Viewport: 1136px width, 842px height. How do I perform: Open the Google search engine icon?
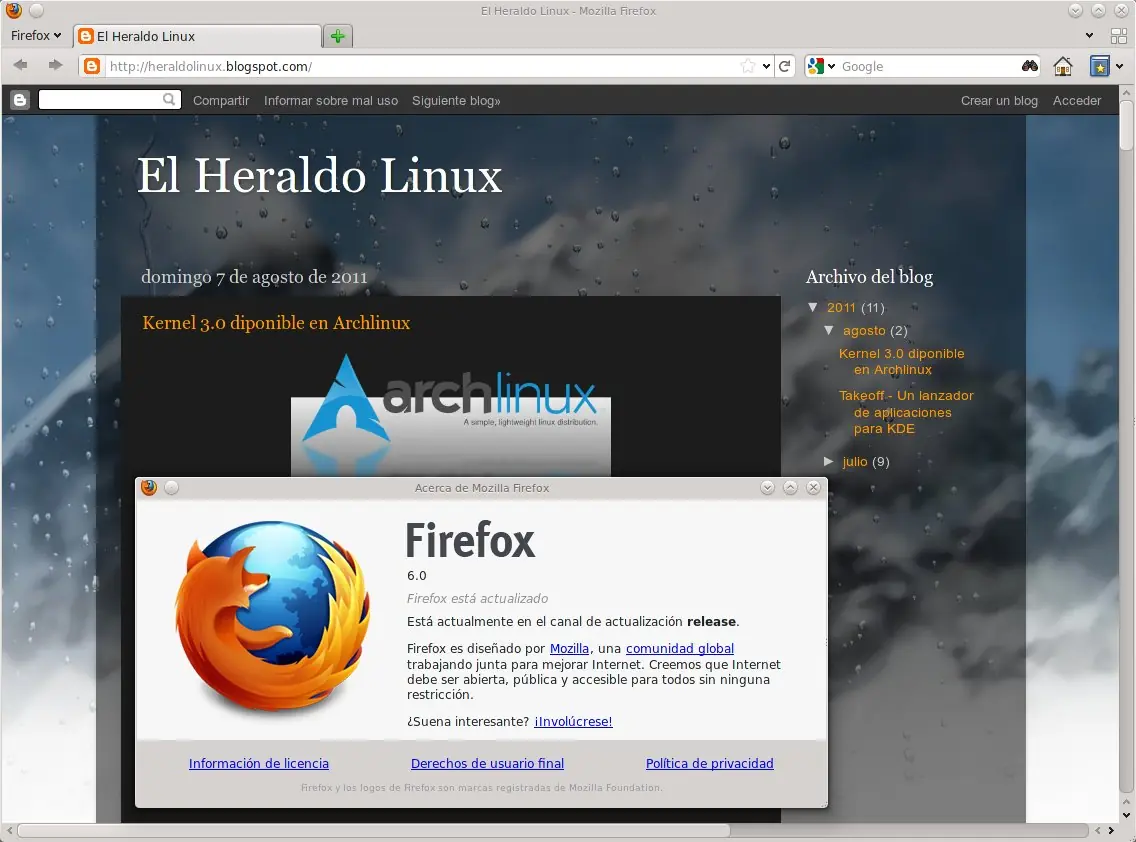click(816, 66)
